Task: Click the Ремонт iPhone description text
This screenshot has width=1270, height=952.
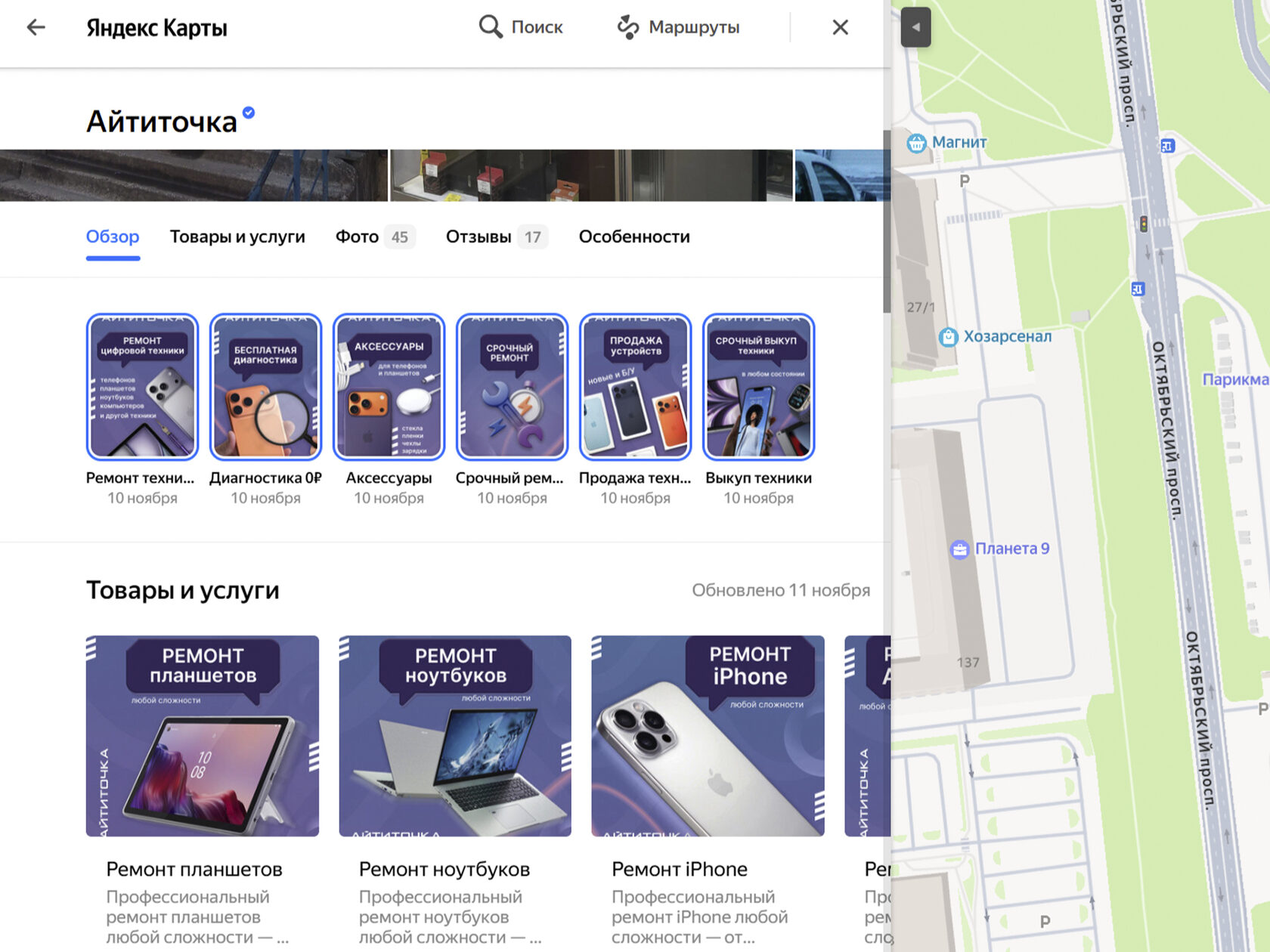Action: 699,917
